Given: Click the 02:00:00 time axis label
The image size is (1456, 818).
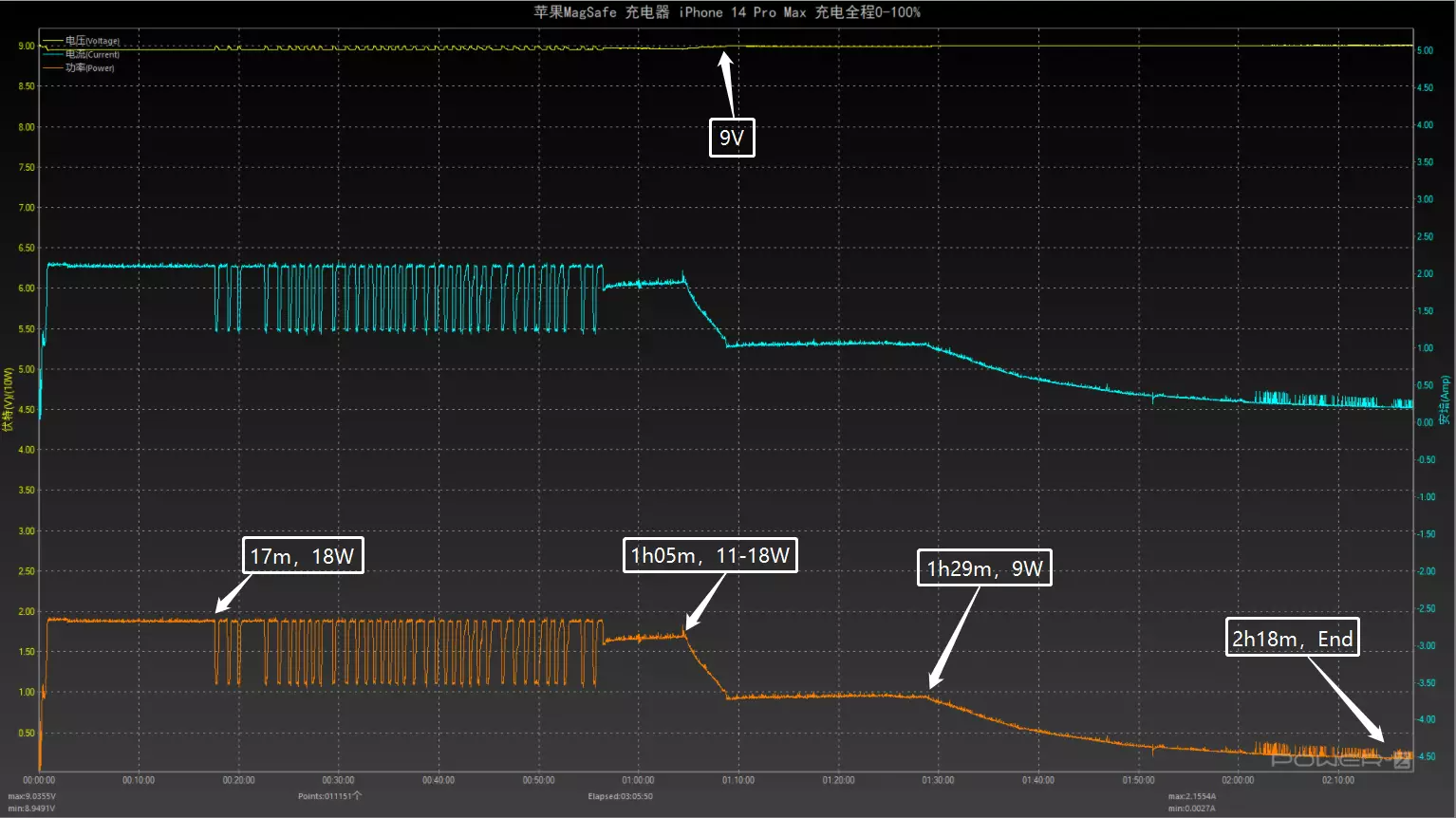Looking at the screenshot, I should tap(1238, 780).
